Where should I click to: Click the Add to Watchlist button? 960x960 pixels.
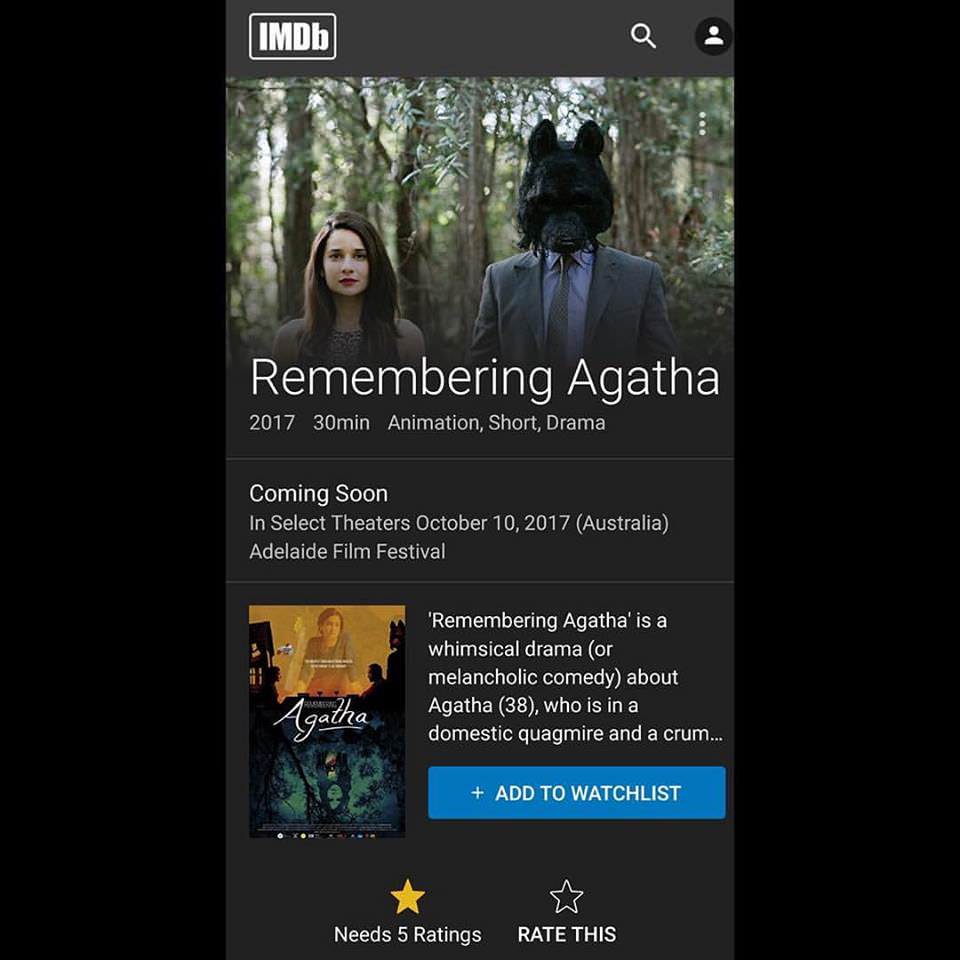[577, 793]
